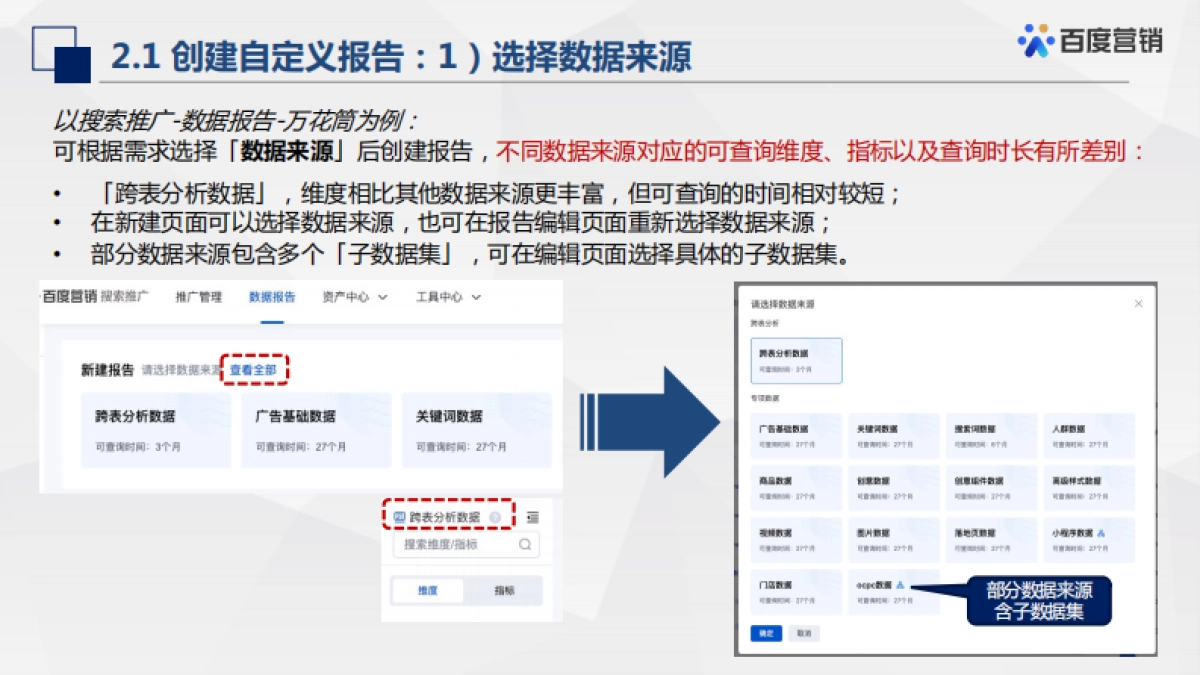Switch to the 维度 toggle segment

(x=428, y=591)
